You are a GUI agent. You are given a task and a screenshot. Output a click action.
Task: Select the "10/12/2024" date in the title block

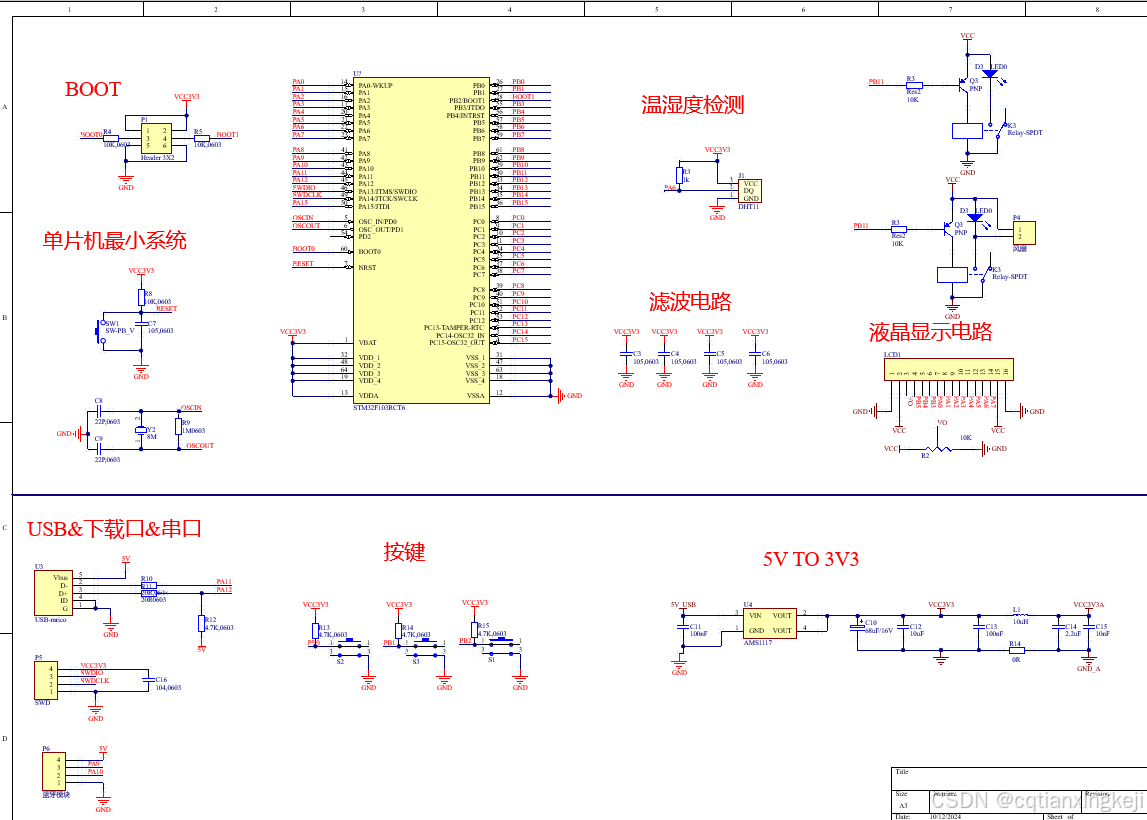(945, 816)
